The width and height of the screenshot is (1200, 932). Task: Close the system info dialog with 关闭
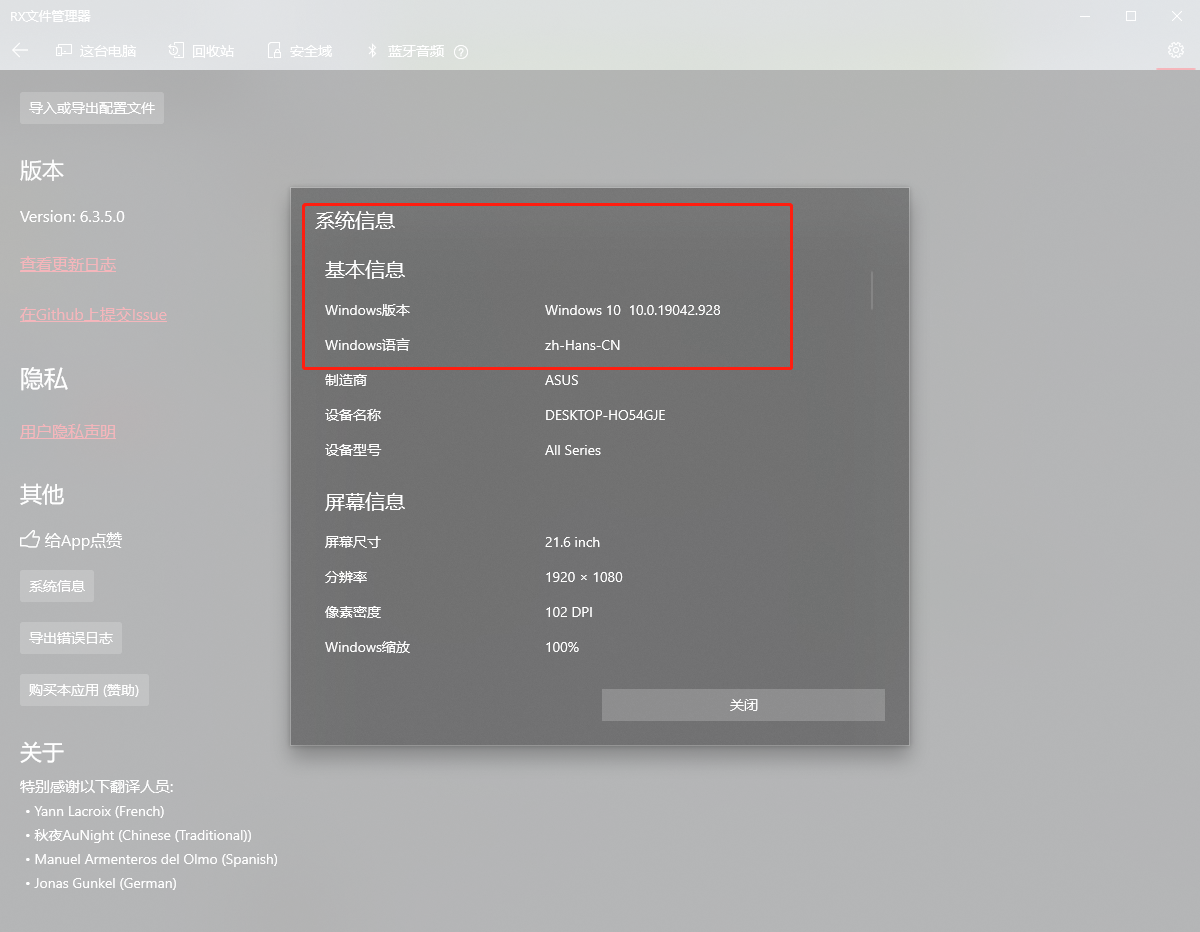742,704
